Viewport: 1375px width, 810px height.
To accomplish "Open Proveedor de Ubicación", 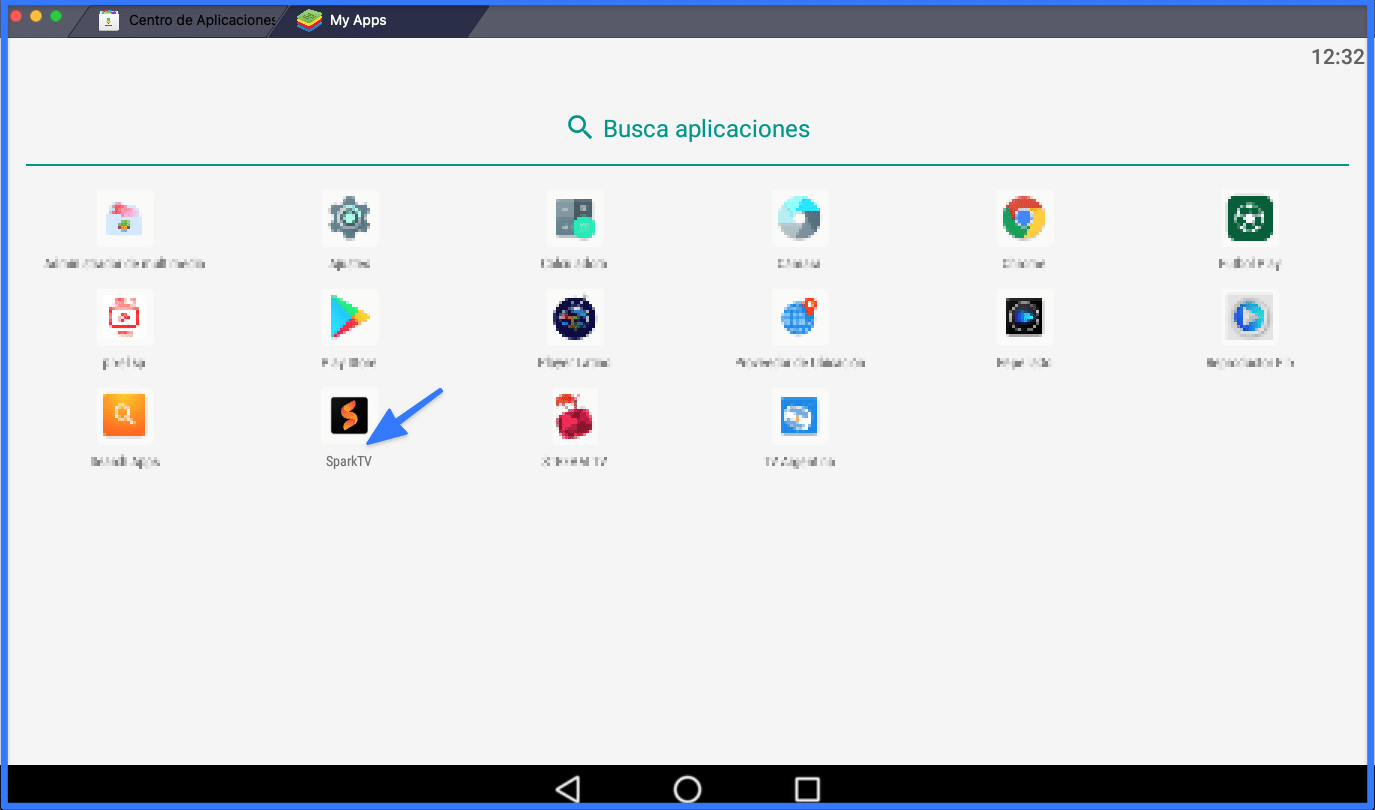I will point(800,317).
